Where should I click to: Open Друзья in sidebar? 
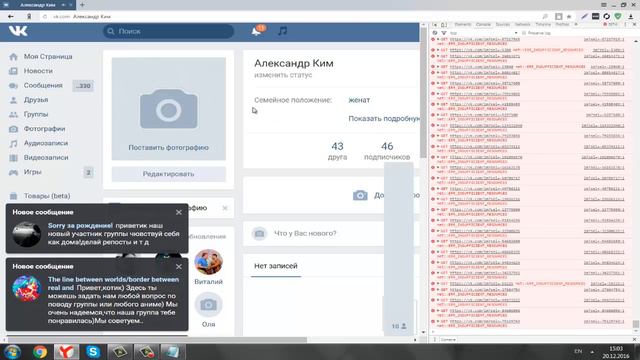(36, 100)
